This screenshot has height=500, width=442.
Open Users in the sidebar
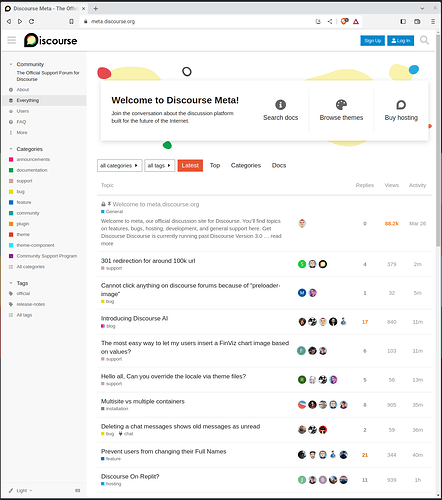(x=23, y=111)
